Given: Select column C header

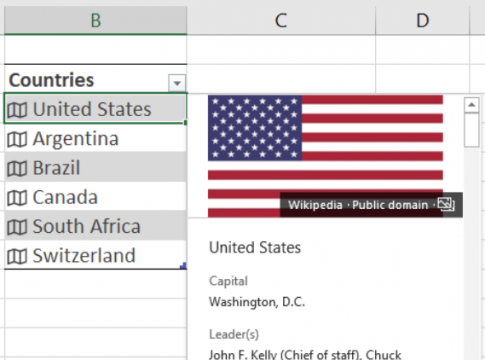Looking at the screenshot, I should coord(281,20).
